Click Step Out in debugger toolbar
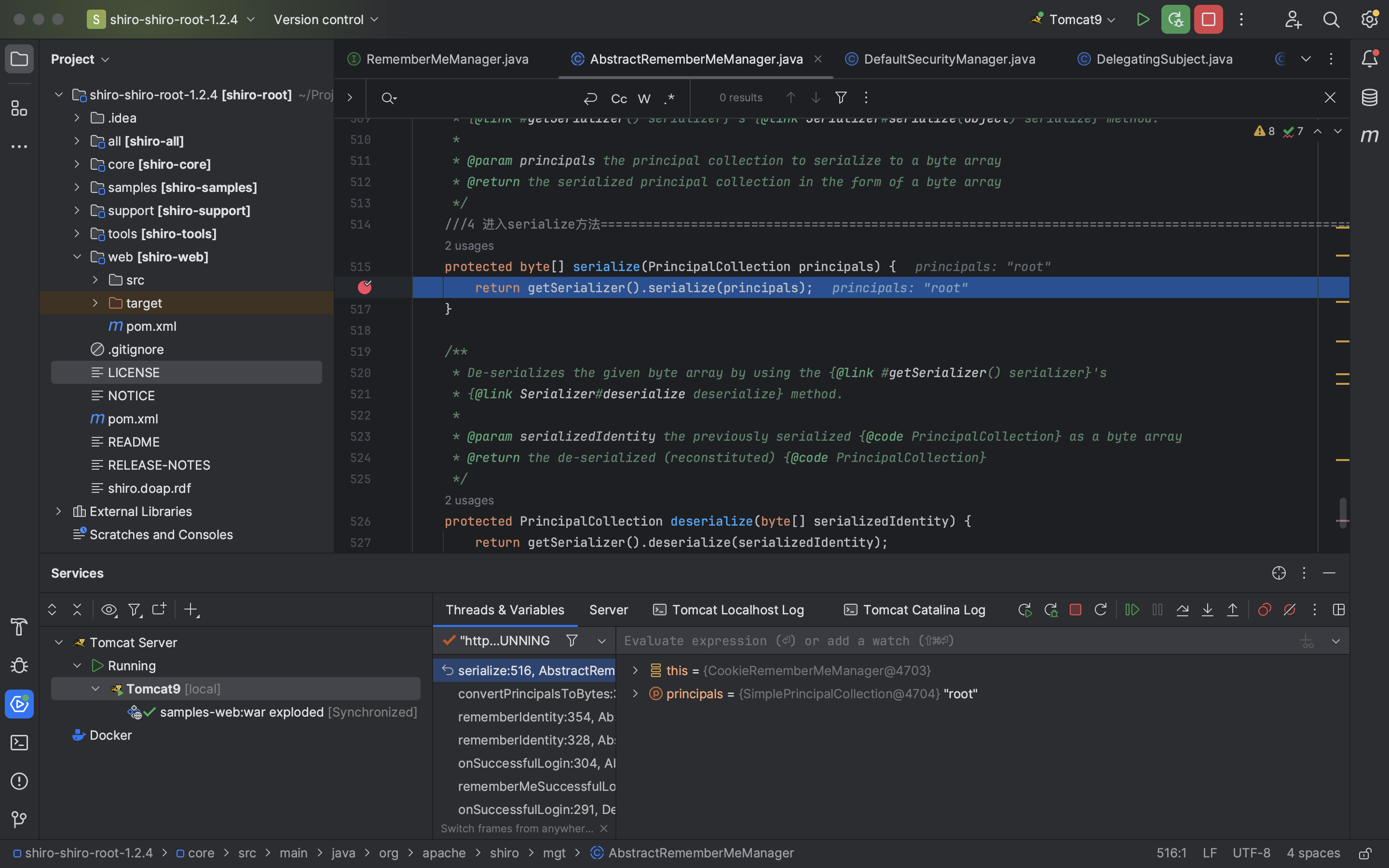This screenshot has width=1389, height=868. (1232, 610)
